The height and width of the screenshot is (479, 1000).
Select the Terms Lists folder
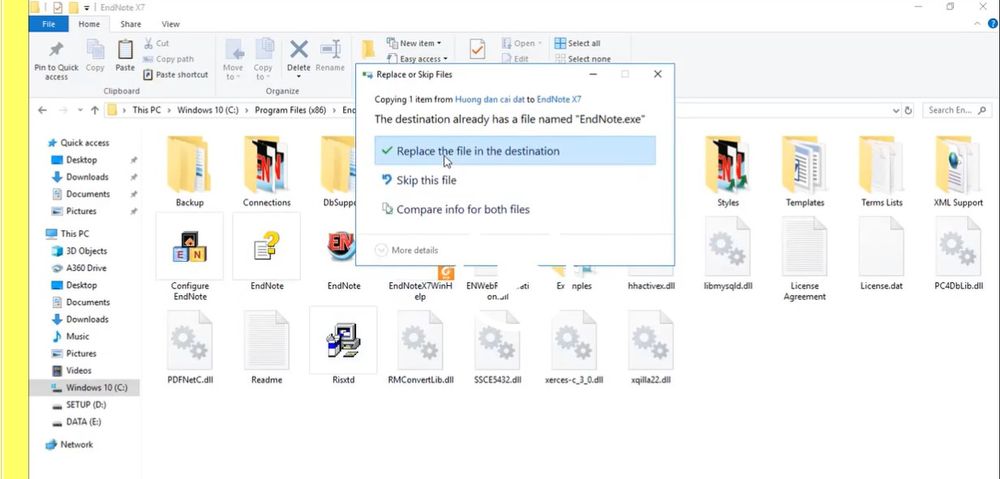click(881, 171)
